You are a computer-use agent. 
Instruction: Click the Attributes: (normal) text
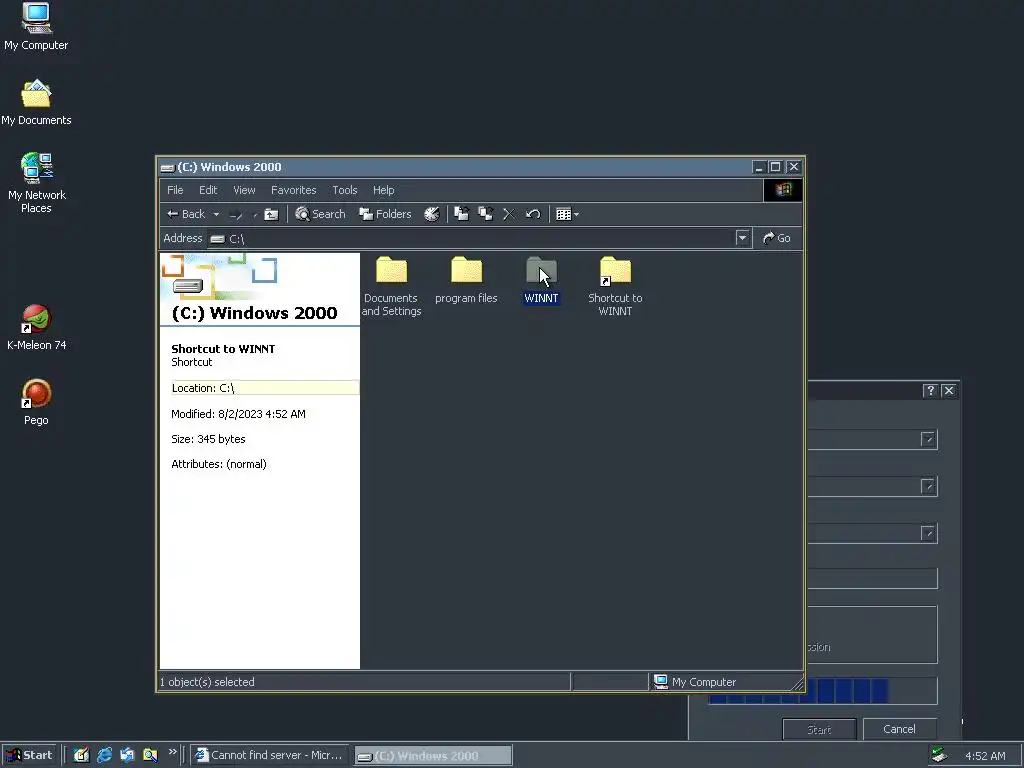pos(219,464)
